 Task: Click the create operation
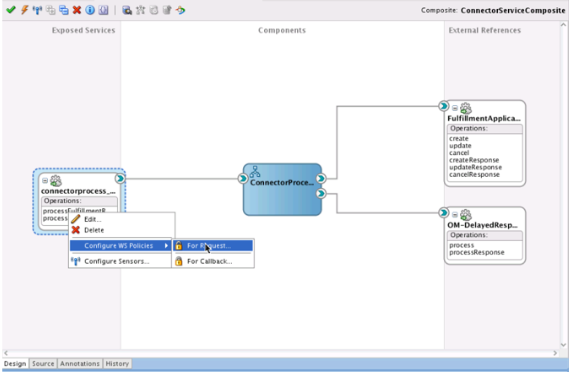[x=459, y=139]
